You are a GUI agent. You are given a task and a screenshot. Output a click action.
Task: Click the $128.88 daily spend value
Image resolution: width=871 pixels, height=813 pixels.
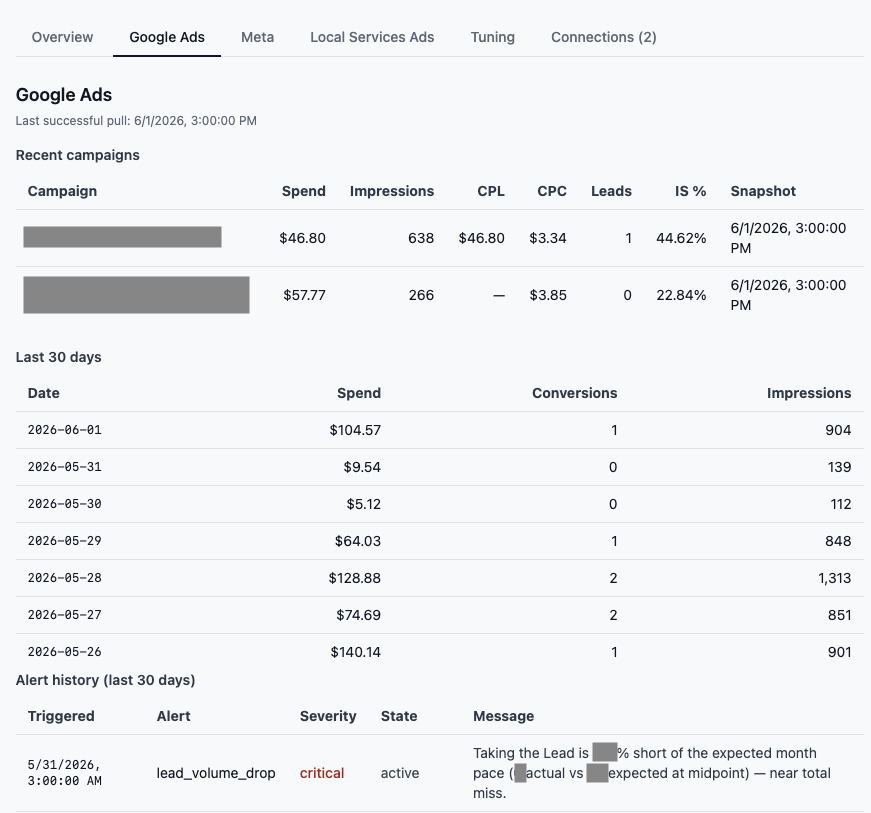(x=354, y=578)
